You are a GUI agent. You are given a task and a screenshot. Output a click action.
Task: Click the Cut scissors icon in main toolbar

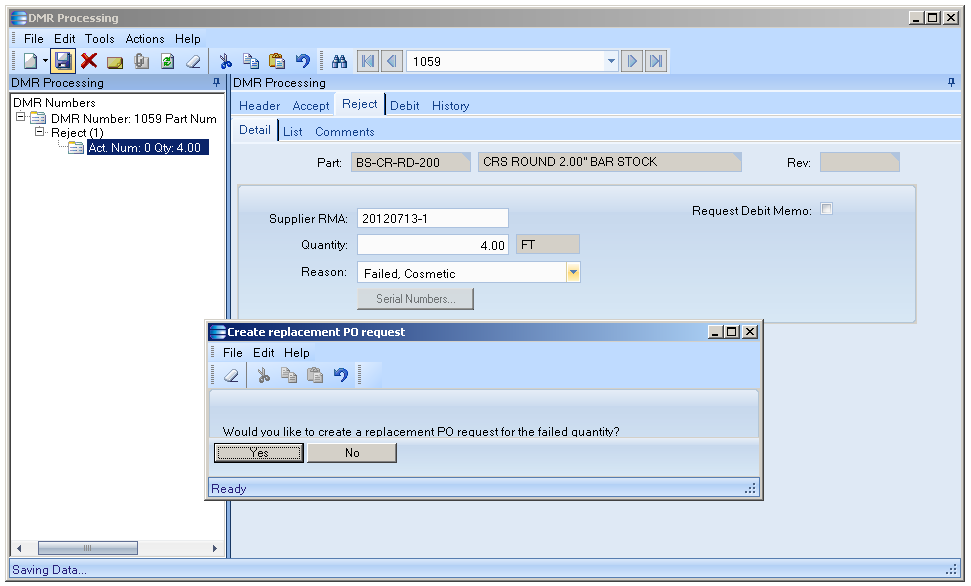point(225,61)
